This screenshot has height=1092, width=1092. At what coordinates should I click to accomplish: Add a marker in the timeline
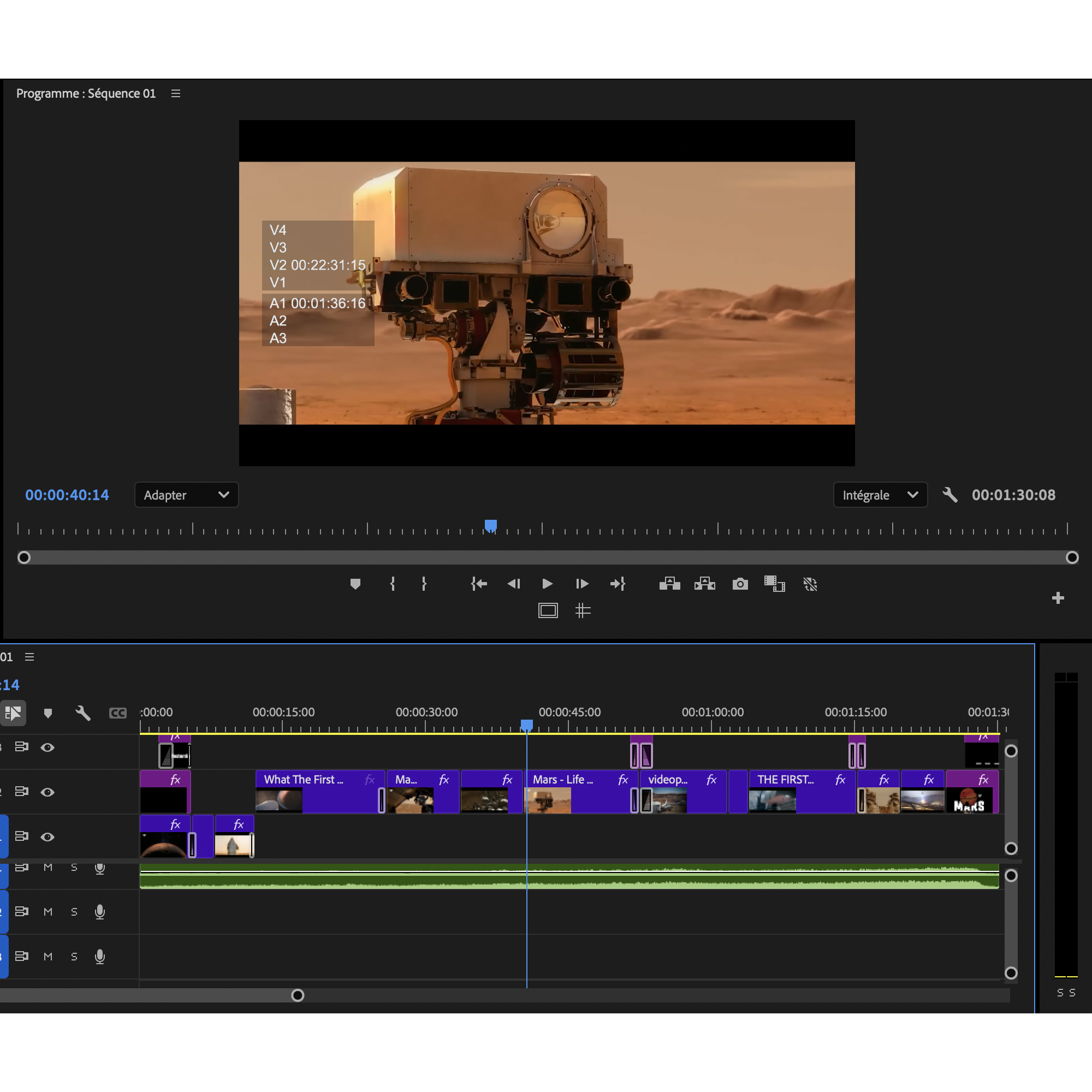pyautogui.click(x=48, y=713)
